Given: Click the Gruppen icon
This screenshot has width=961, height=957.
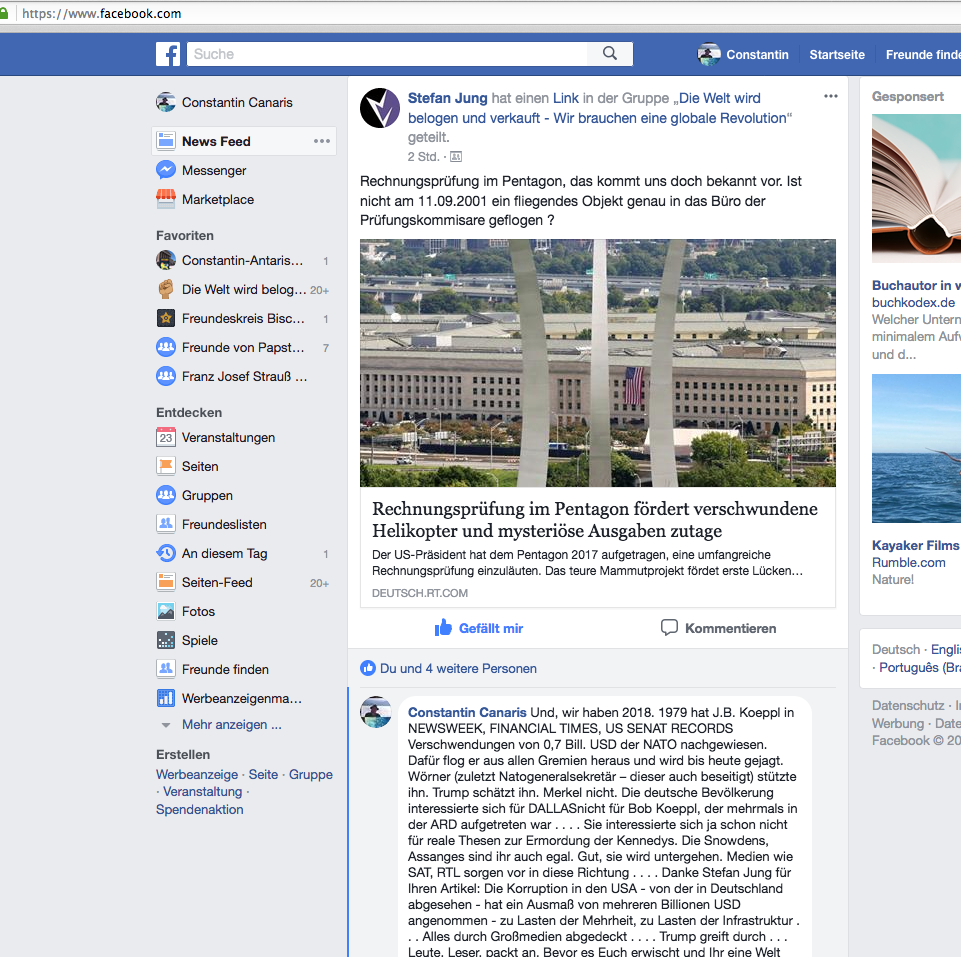Looking at the screenshot, I should tap(165, 495).
